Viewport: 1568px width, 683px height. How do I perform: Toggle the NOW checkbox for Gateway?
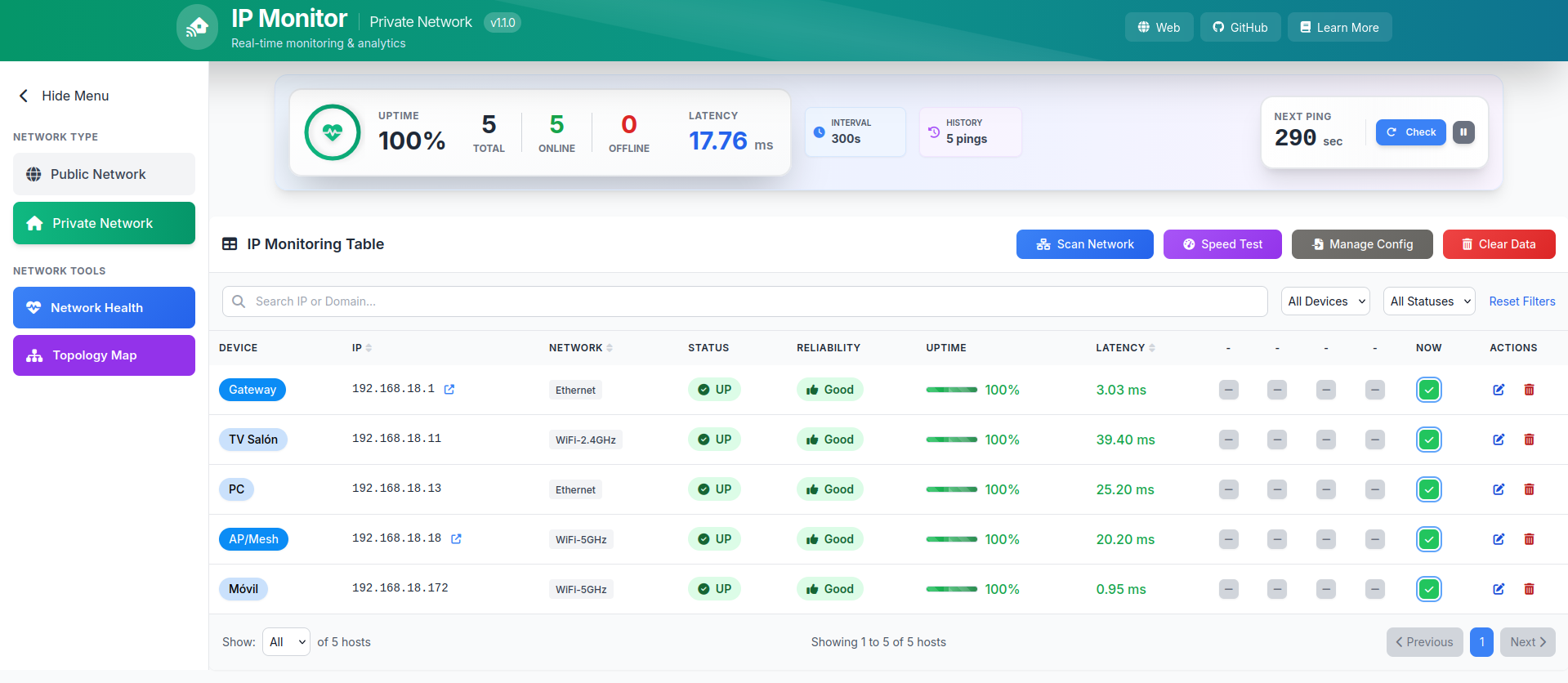pyautogui.click(x=1428, y=390)
